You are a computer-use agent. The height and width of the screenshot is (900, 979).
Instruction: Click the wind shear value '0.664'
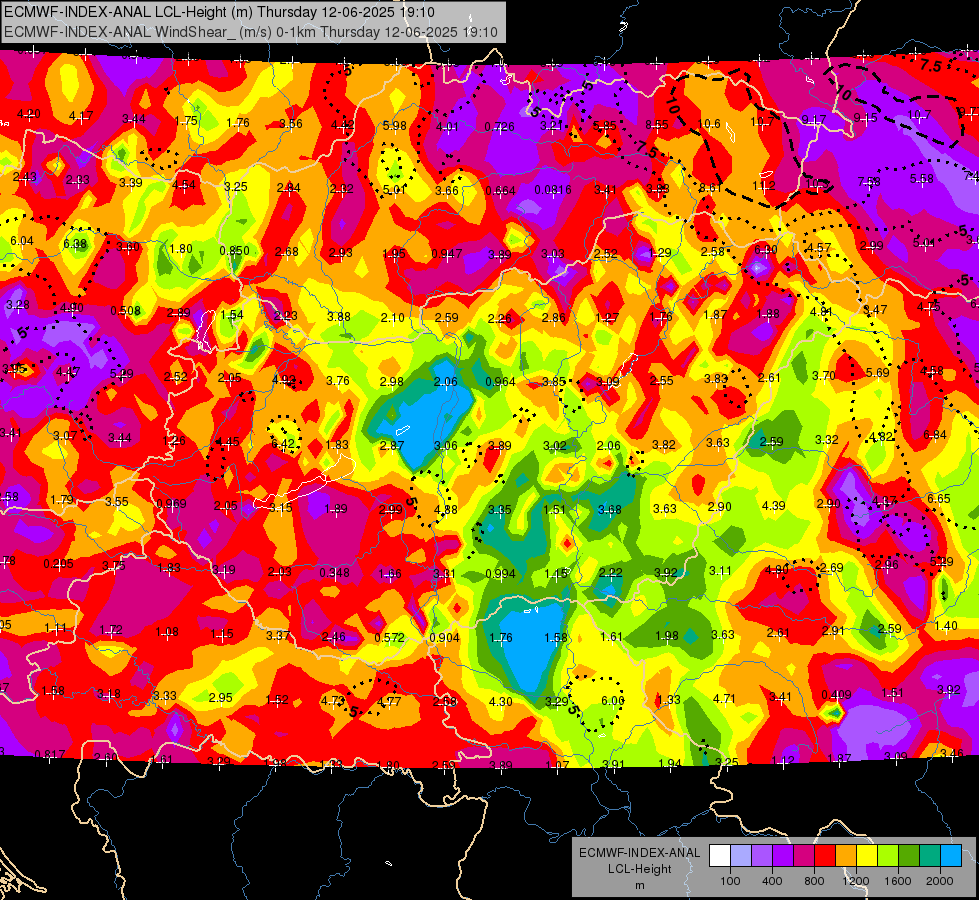coord(500,190)
